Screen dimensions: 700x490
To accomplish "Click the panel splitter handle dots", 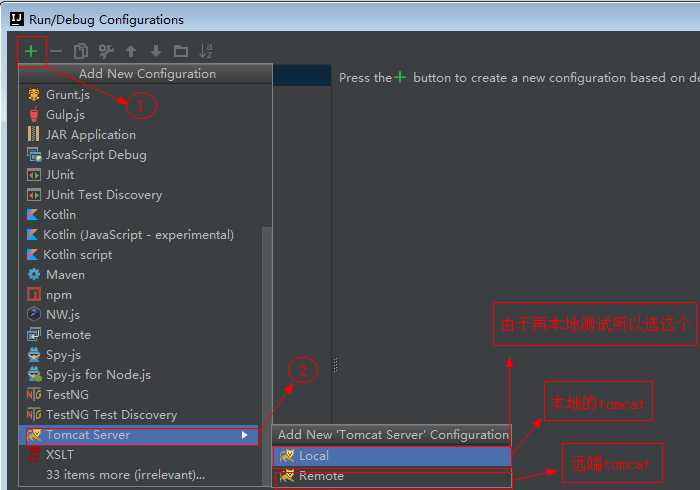I will (x=335, y=365).
